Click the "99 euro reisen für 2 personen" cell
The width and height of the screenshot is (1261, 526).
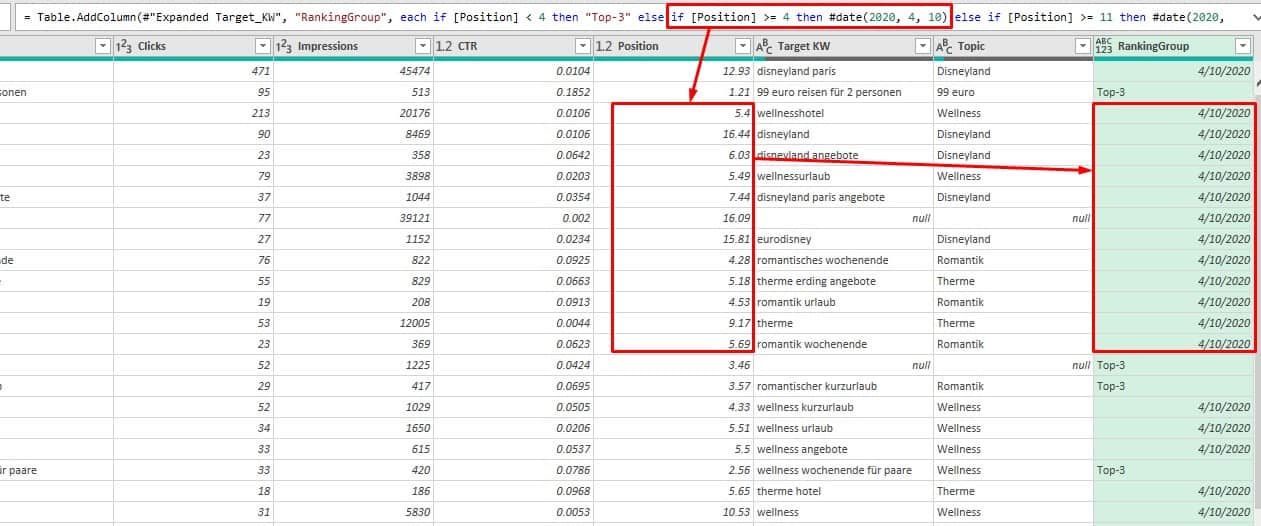[843, 92]
